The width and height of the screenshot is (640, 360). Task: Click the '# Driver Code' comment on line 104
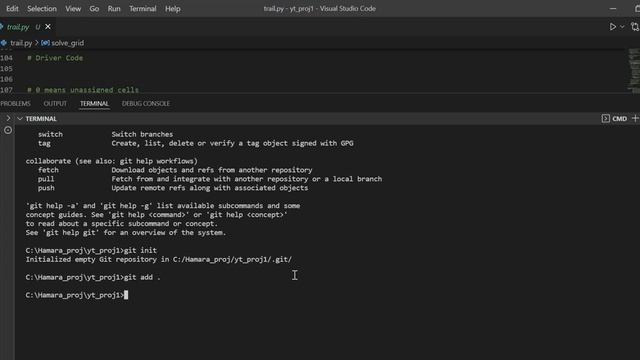pos(55,58)
